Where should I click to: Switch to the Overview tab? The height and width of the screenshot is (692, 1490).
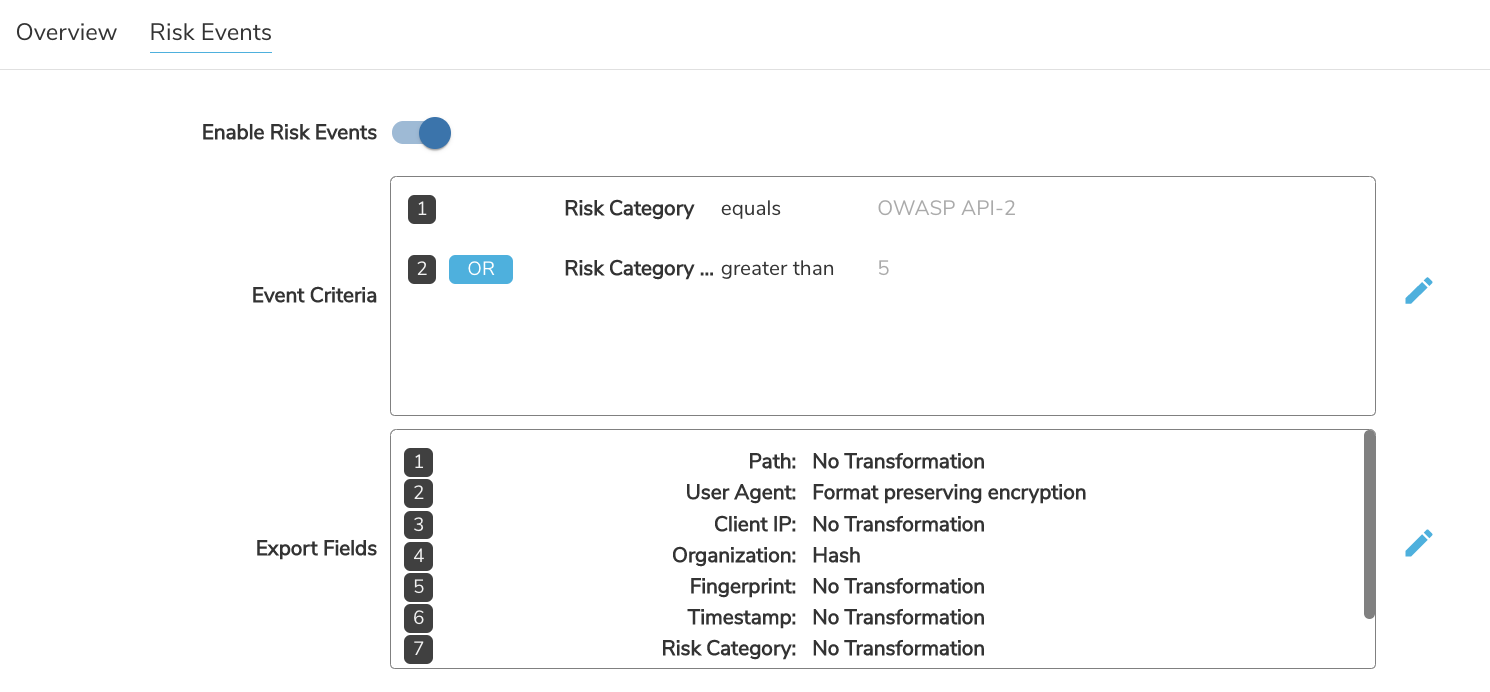66,32
